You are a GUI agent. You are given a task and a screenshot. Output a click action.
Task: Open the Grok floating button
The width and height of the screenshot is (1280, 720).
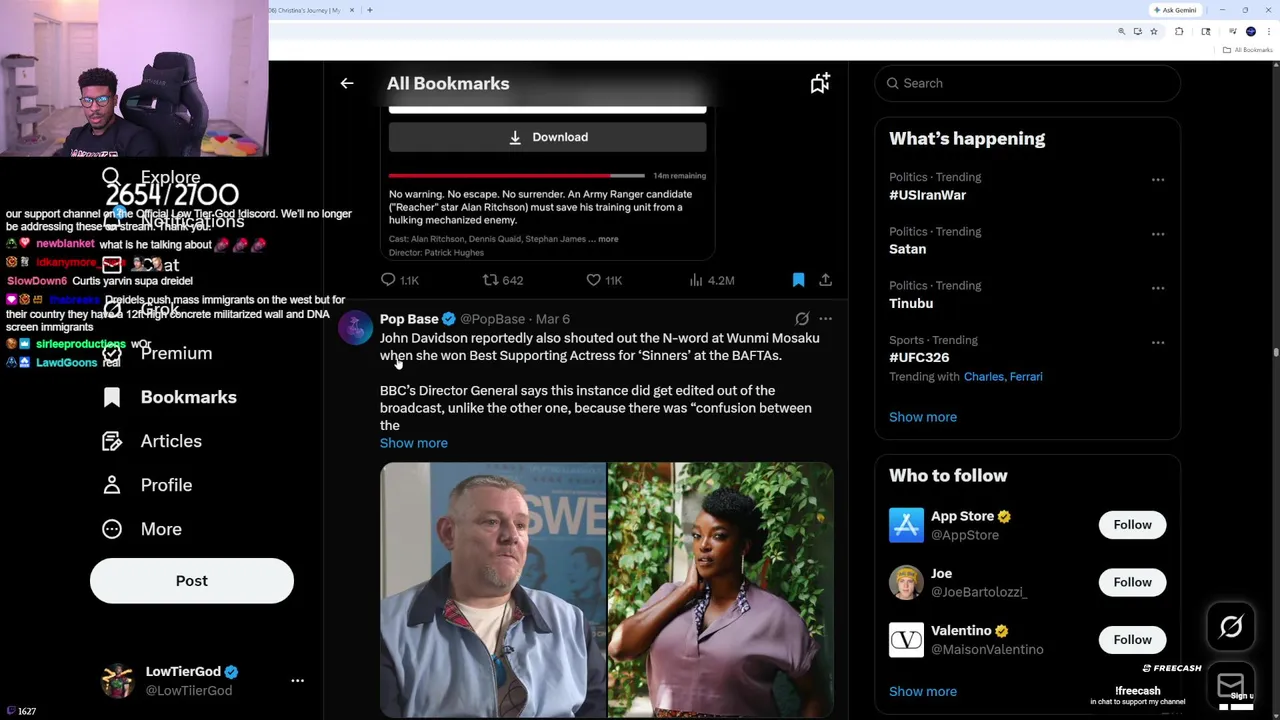[x=1231, y=627]
